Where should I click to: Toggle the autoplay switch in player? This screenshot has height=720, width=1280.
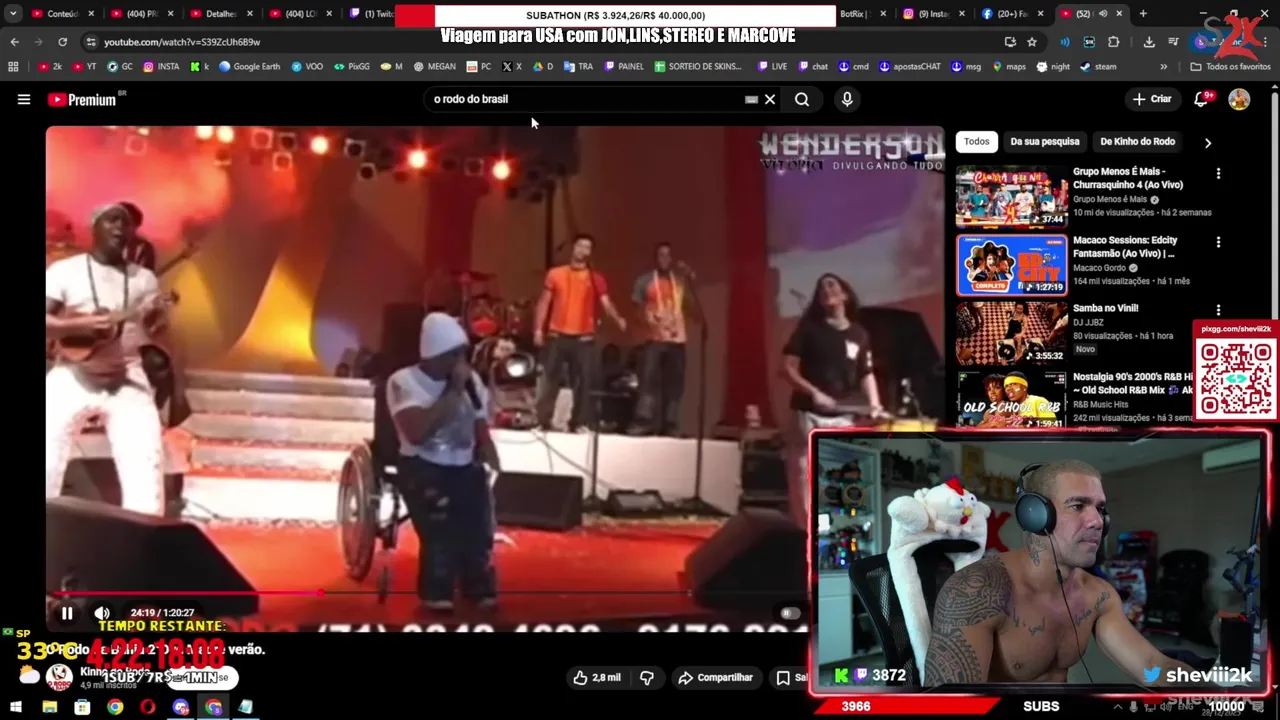coord(789,613)
